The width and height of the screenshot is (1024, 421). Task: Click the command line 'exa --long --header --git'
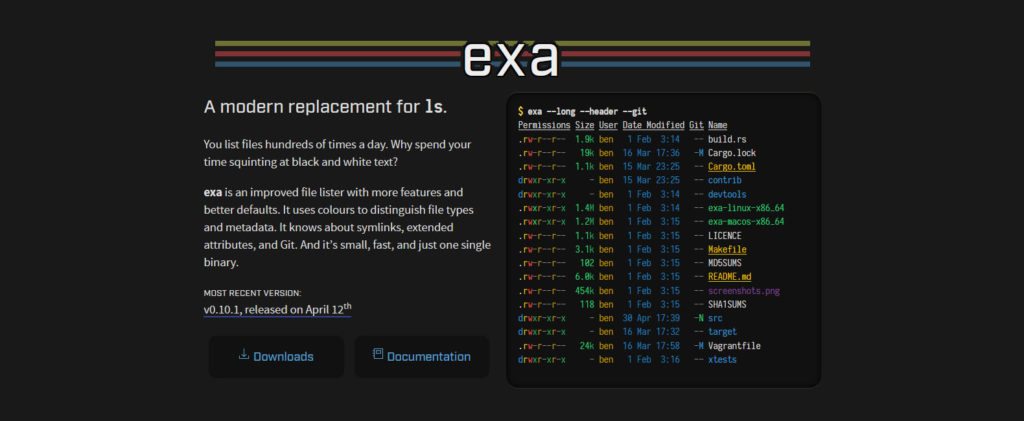click(587, 112)
